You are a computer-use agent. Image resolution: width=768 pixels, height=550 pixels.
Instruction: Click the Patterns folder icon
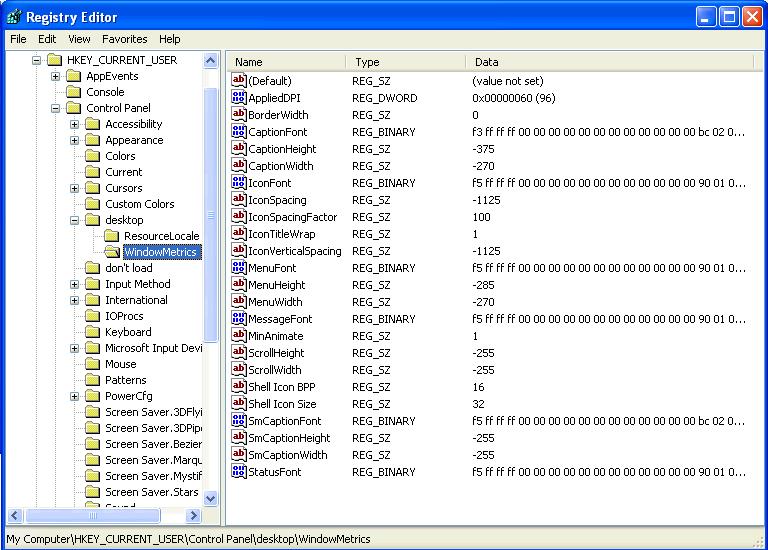click(93, 380)
